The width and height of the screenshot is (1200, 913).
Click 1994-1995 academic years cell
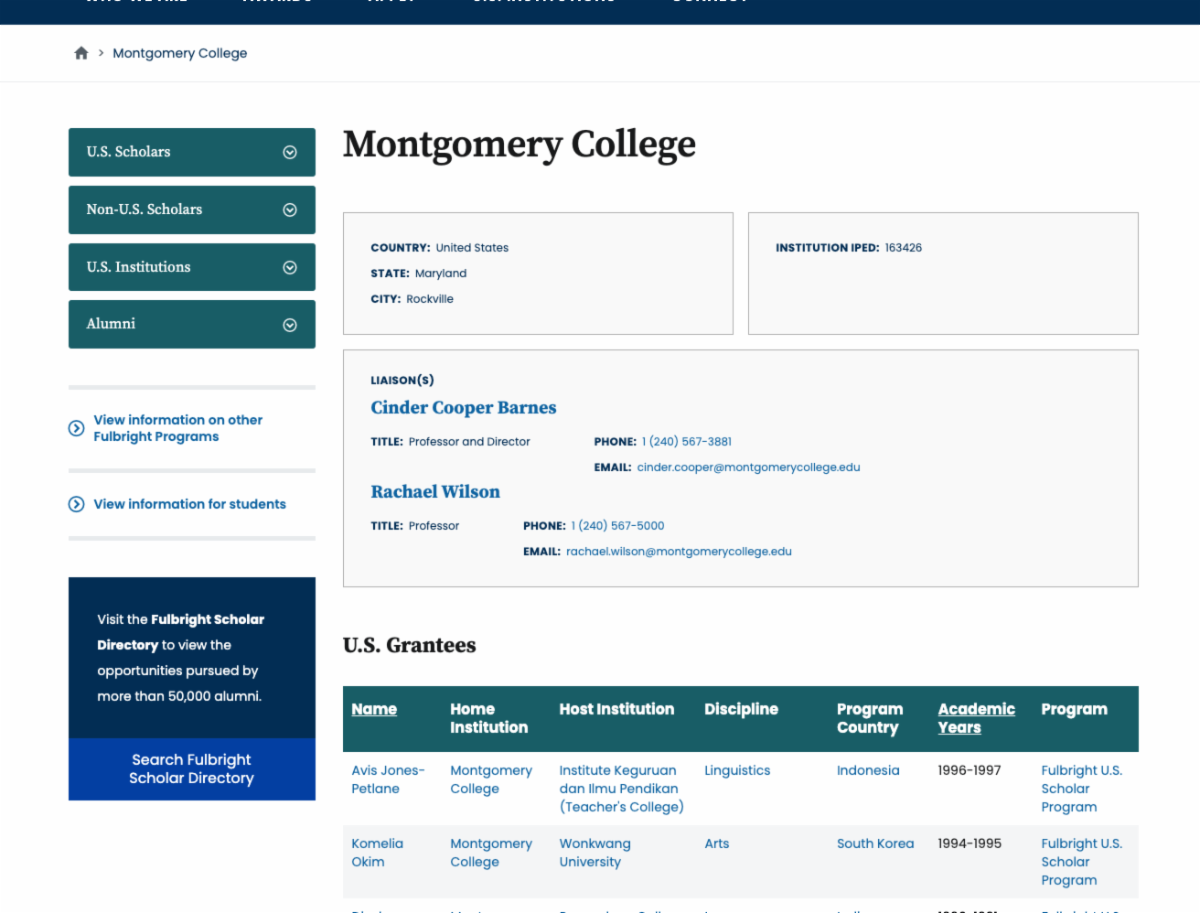(969, 843)
